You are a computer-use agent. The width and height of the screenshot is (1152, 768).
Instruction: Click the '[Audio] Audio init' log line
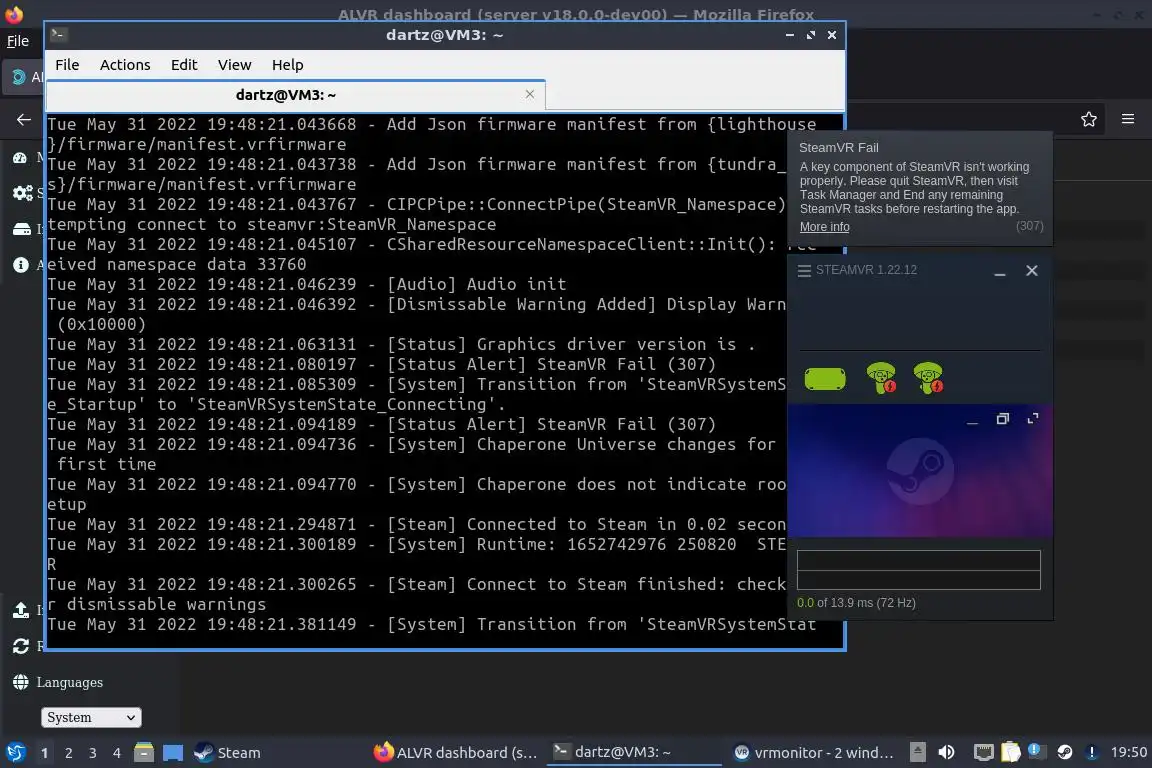coord(307,284)
